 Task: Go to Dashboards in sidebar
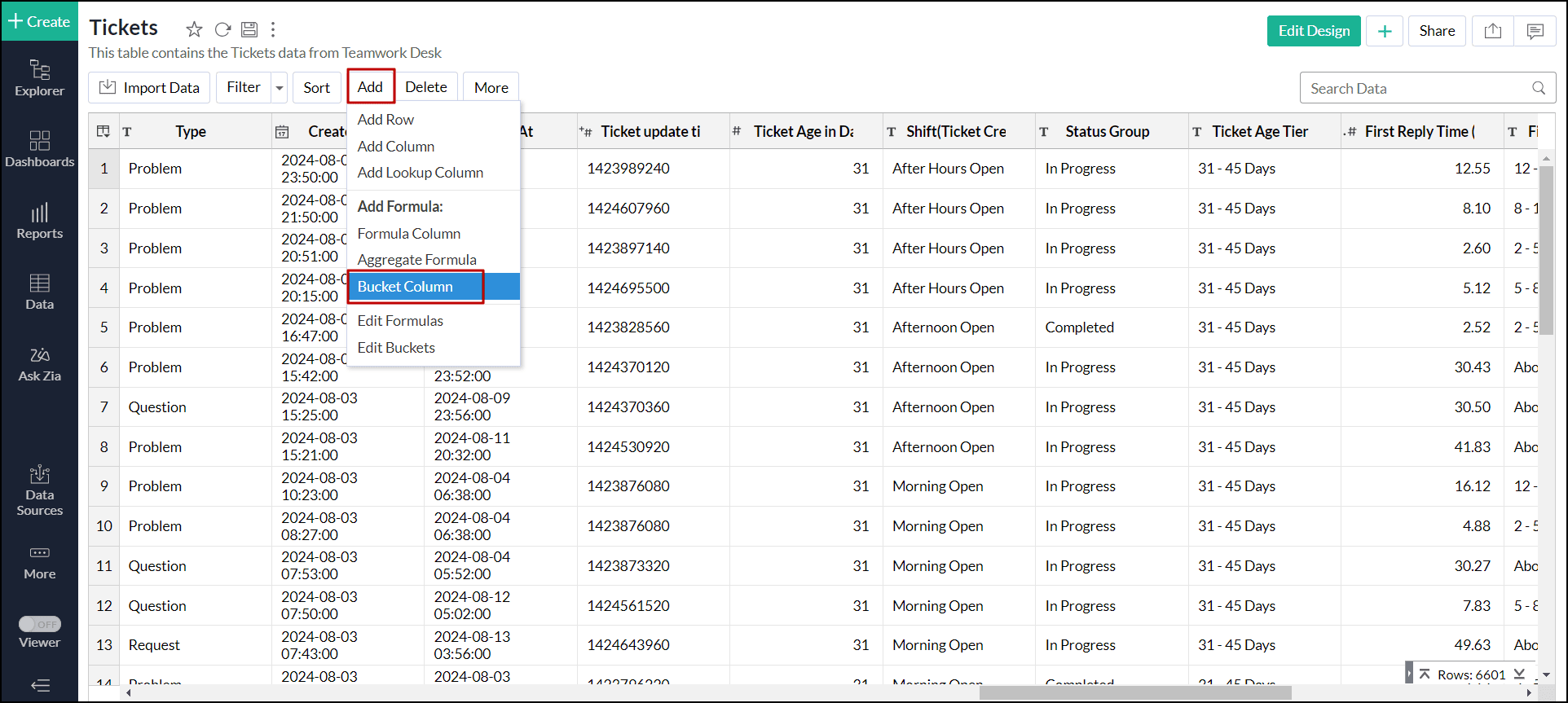[x=39, y=149]
